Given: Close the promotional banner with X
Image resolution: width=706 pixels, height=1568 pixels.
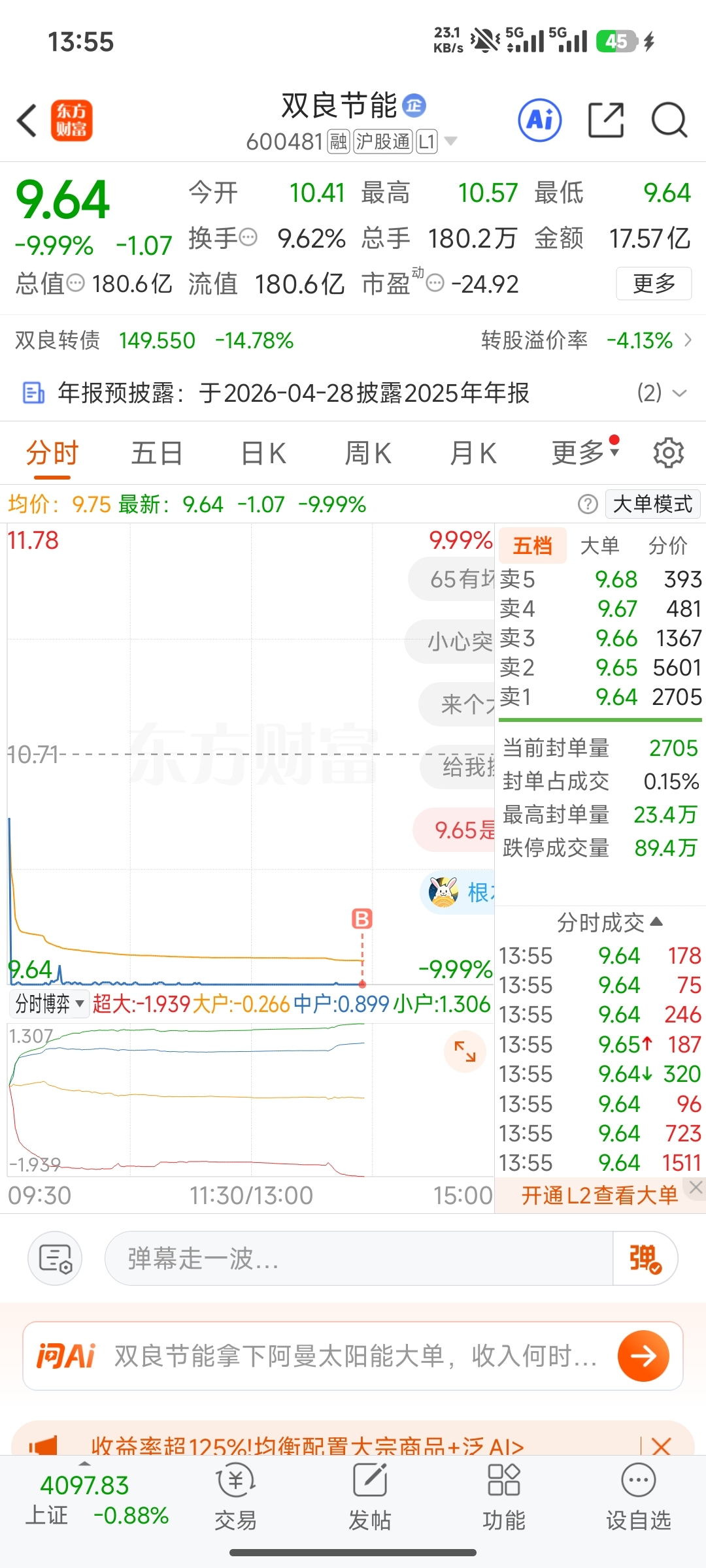Looking at the screenshot, I should [661, 1446].
